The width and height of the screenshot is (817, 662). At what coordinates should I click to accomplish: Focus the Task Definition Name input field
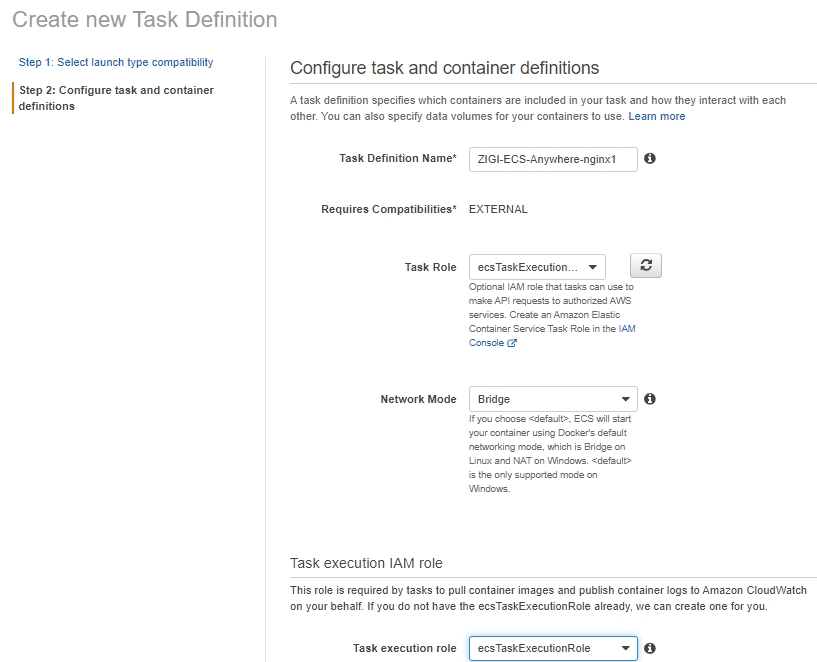tap(553, 159)
